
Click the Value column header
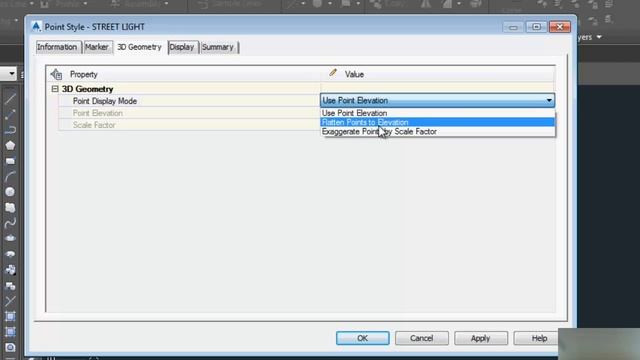(354, 74)
